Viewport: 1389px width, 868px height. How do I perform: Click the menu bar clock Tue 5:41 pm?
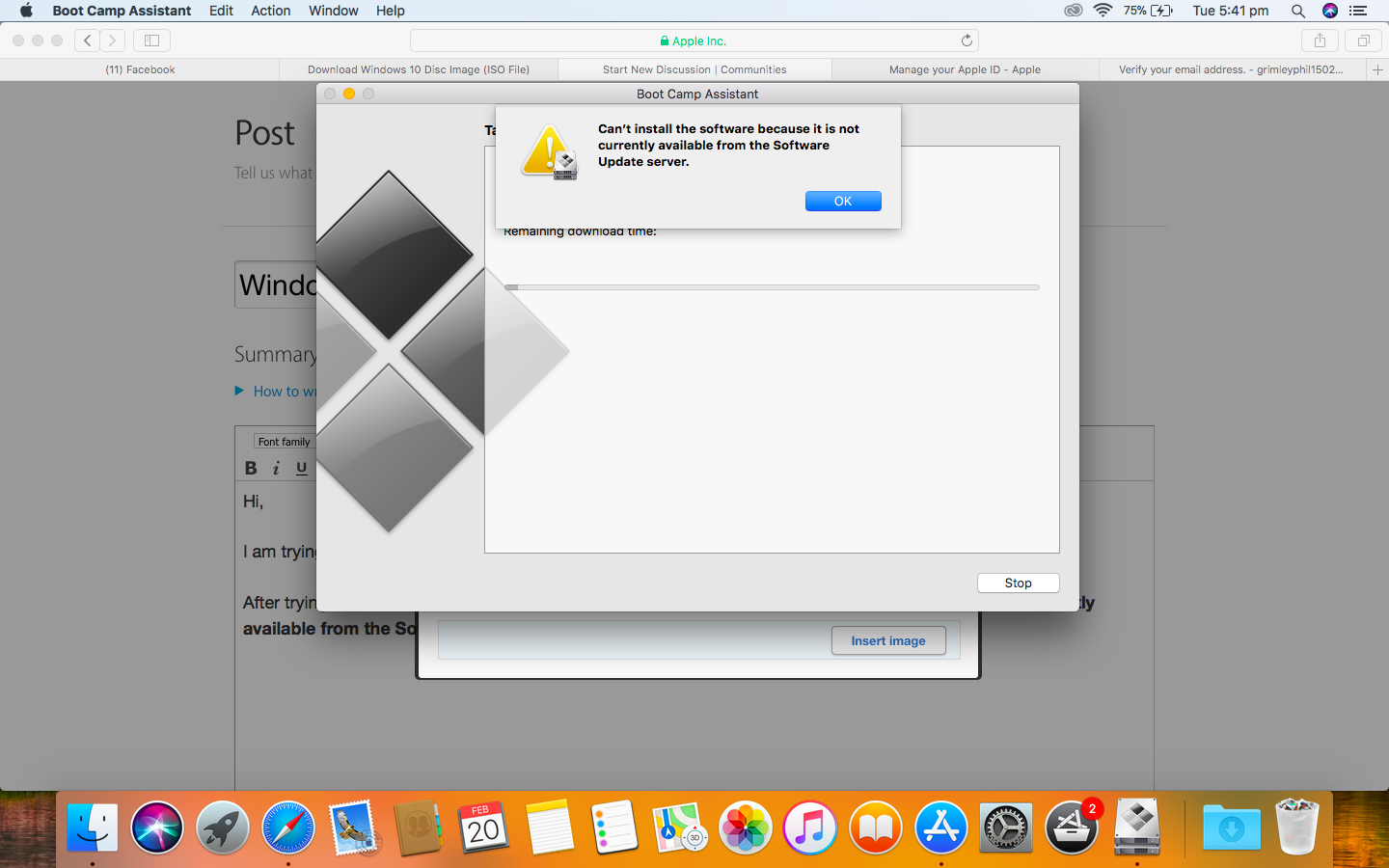point(1231,11)
